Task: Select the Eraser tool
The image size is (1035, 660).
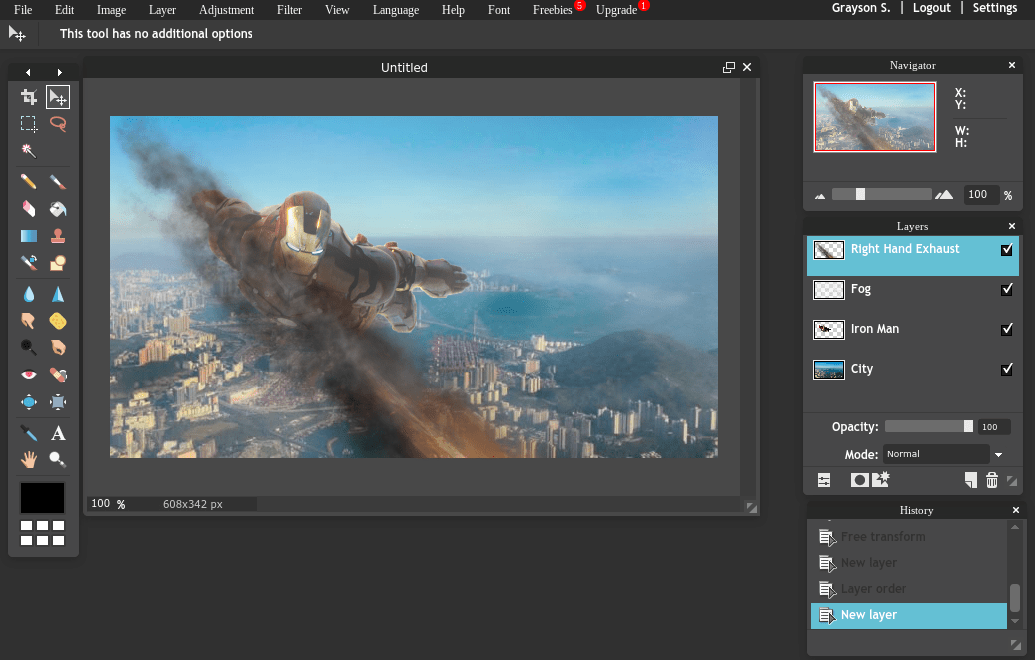Action: point(28,209)
